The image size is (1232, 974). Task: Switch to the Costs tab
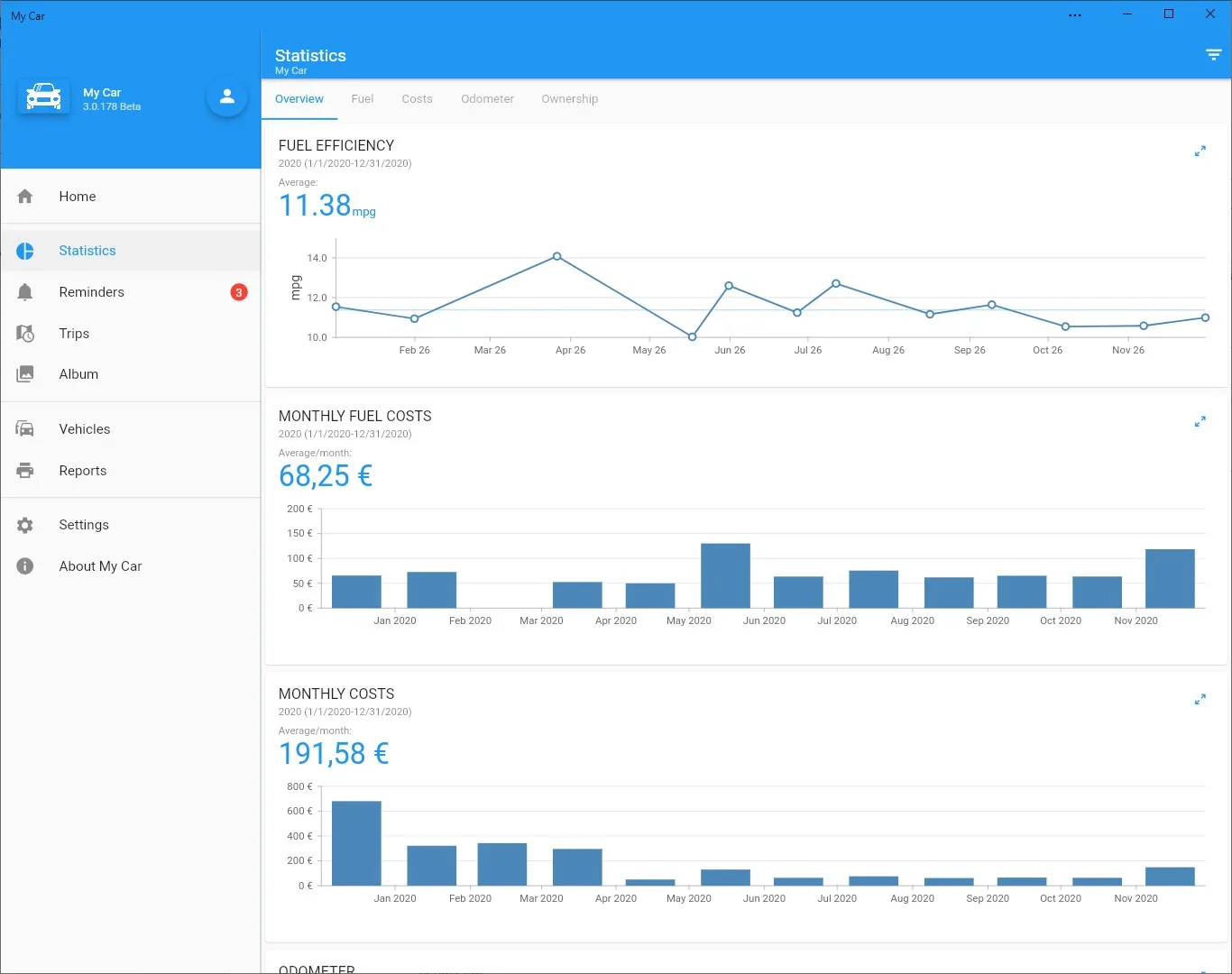point(418,99)
